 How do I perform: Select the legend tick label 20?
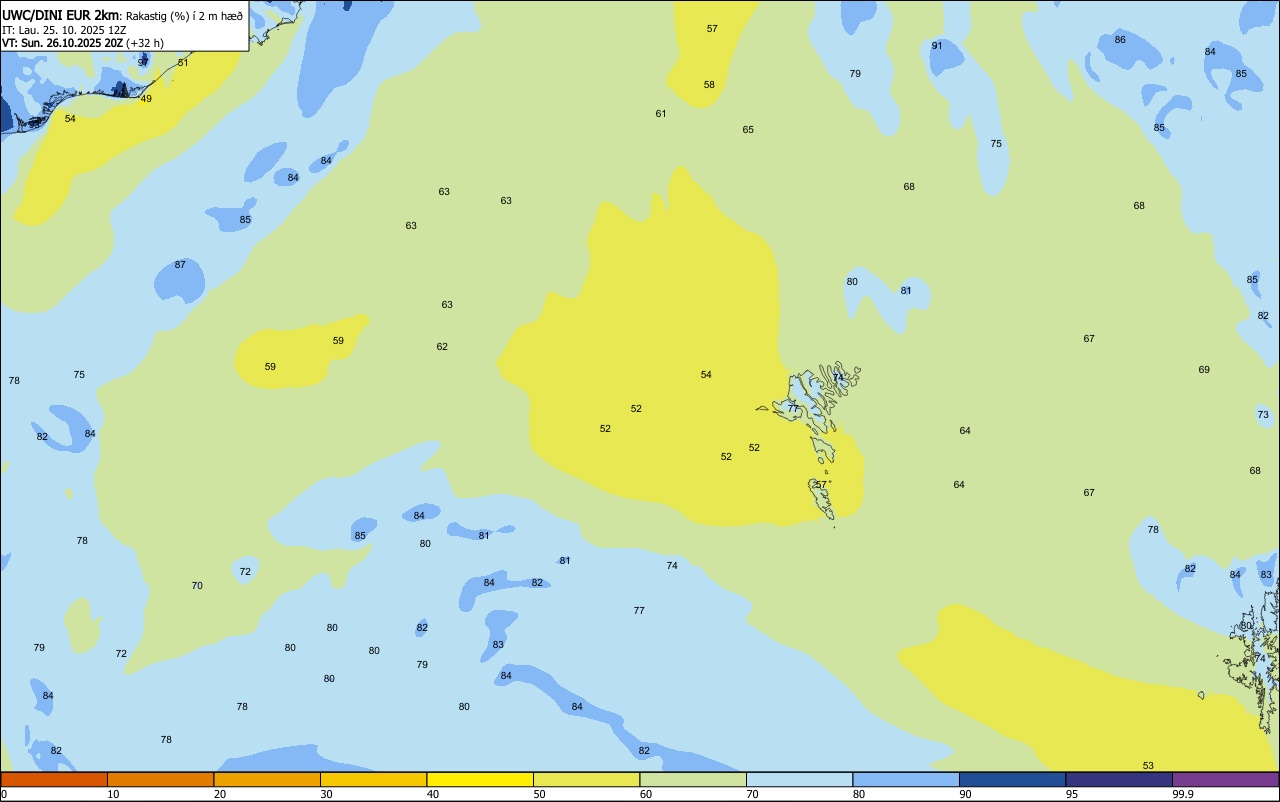[x=220, y=794]
